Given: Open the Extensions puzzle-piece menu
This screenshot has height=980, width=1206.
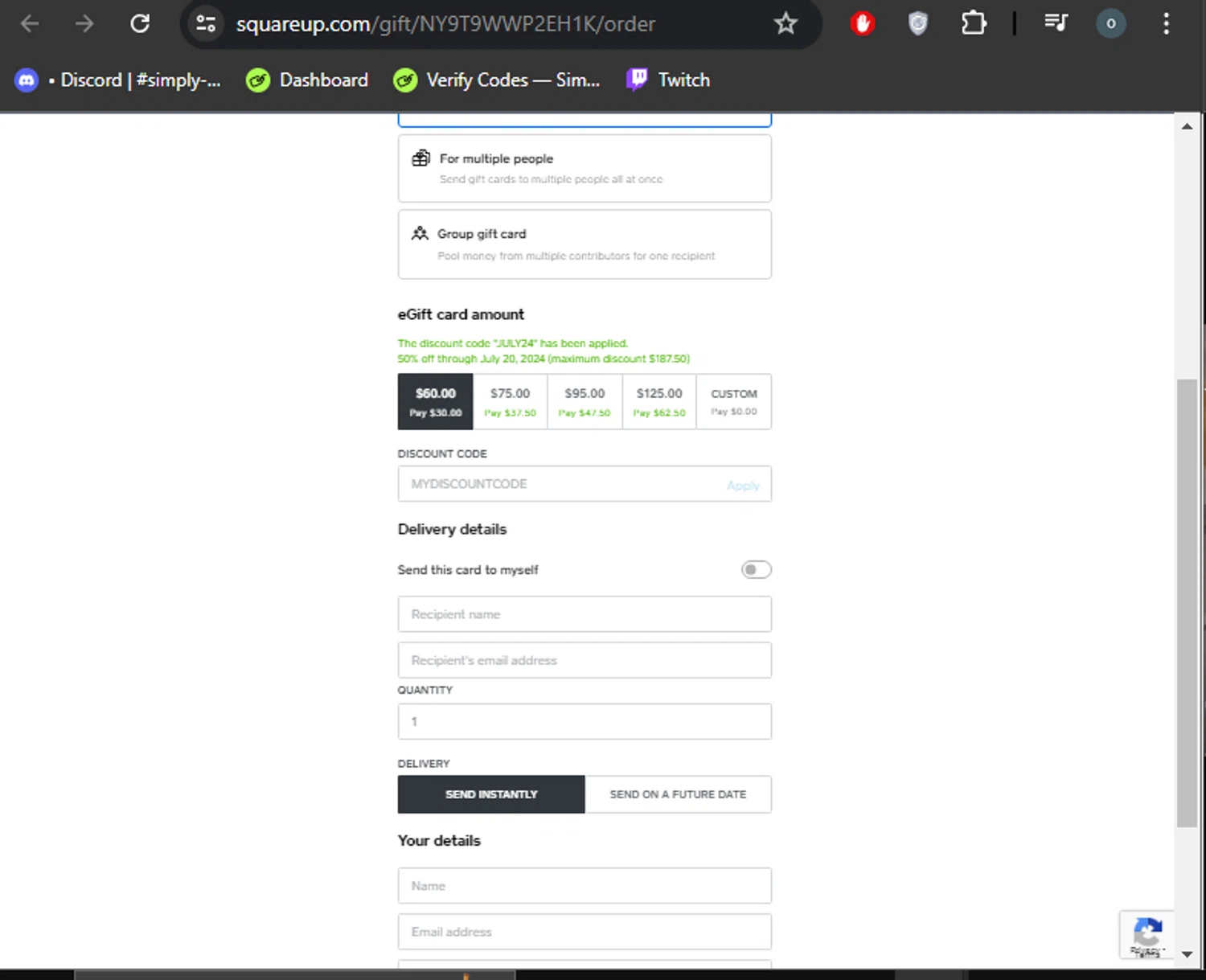Looking at the screenshot, I should tap(974, 24).
